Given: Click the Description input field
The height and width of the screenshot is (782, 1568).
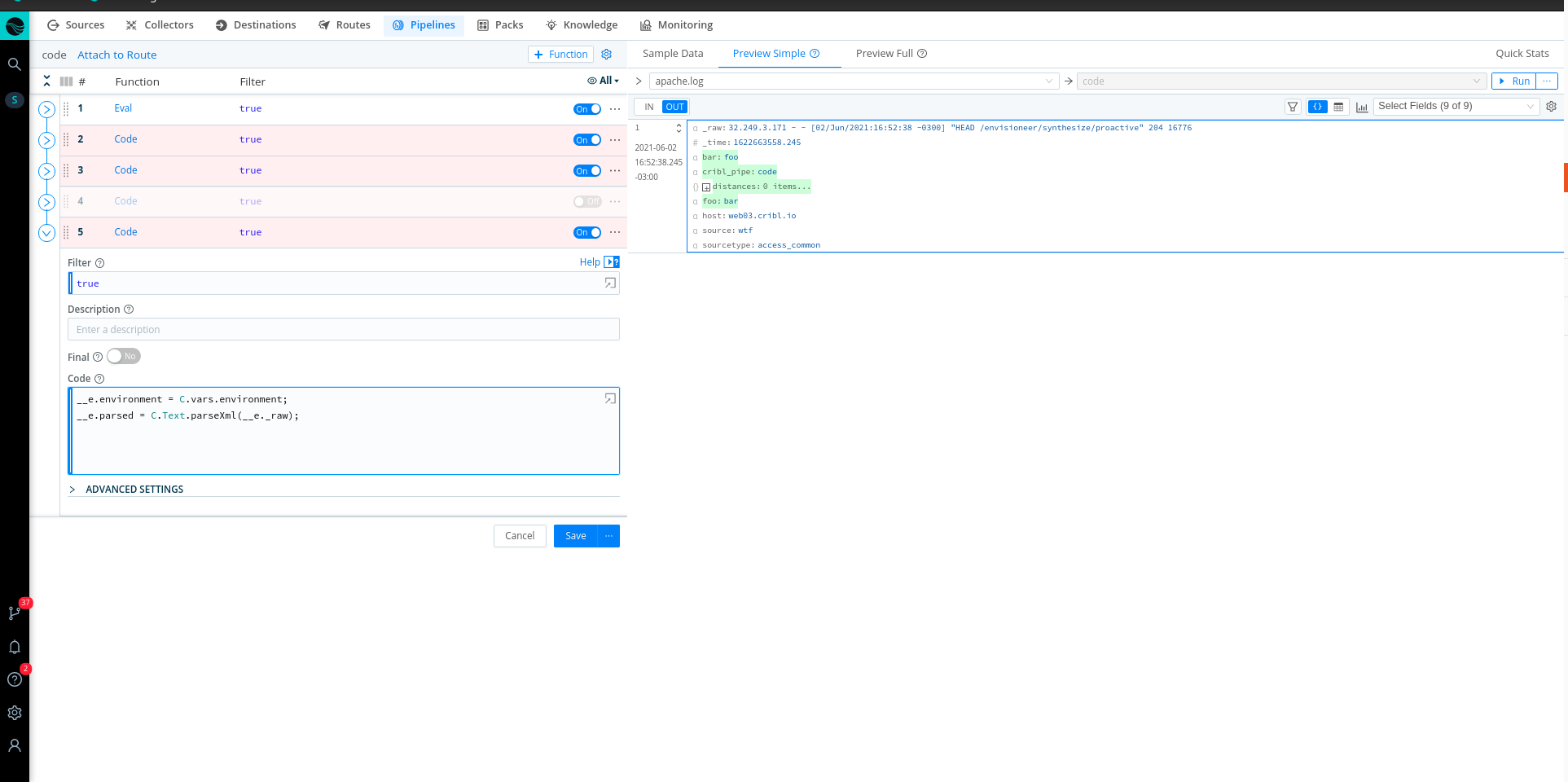Looking at the screenshot, I should (x=343, y=330).
